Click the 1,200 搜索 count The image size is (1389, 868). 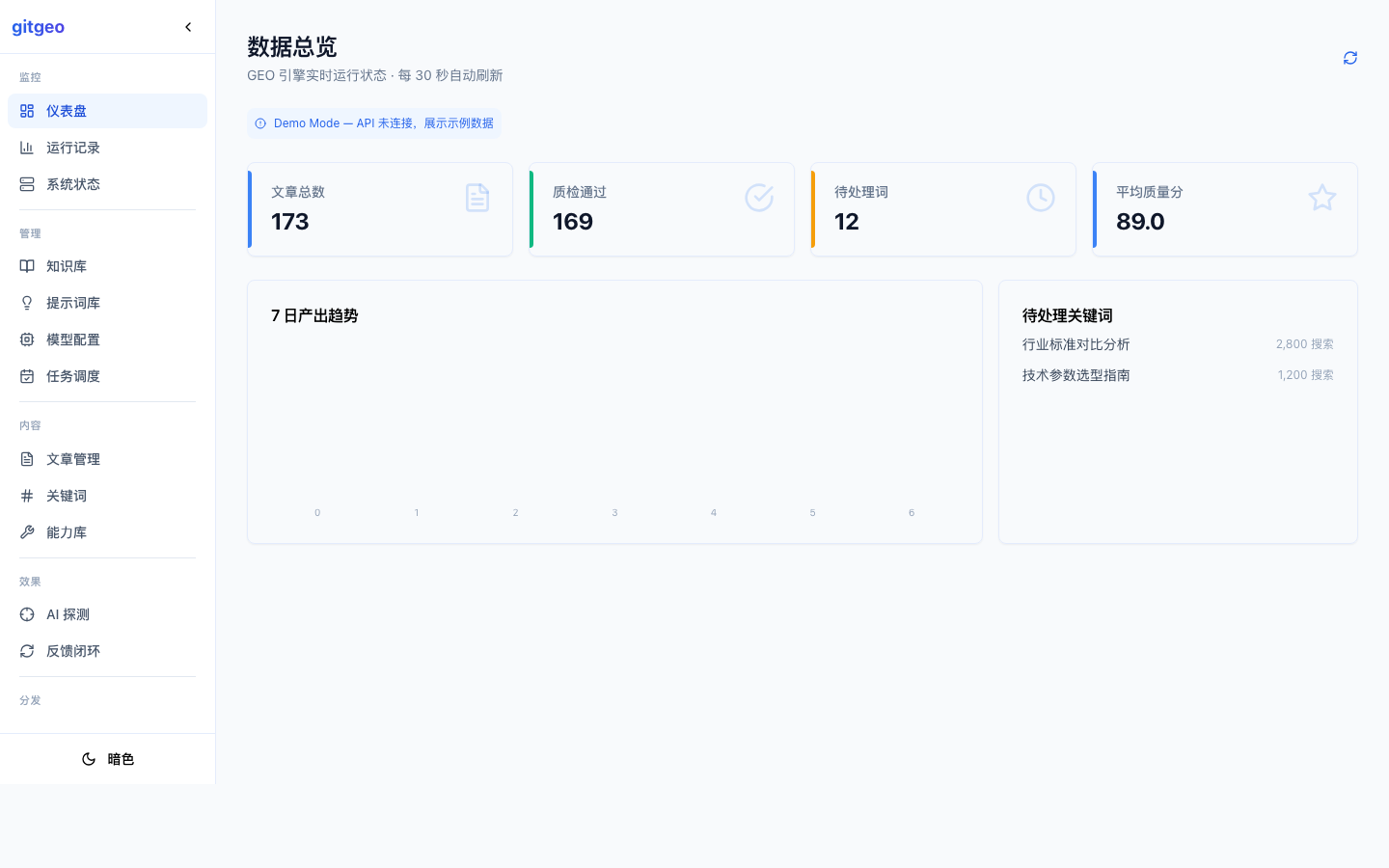click(1306, 375)
